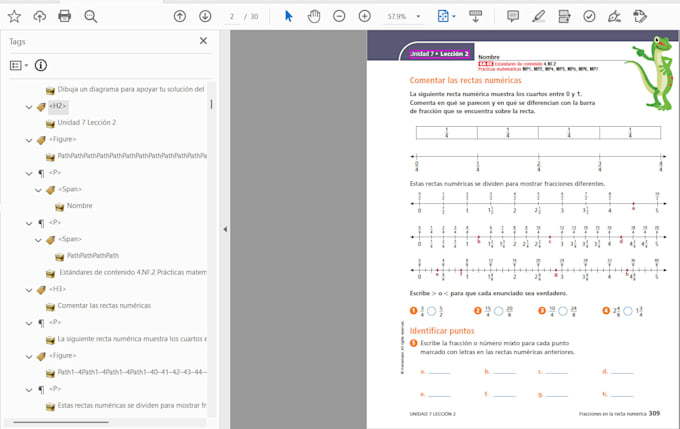Select the Path1–4Path1–4 content item
The image size is (680, 429).
(x=132, y=372)
